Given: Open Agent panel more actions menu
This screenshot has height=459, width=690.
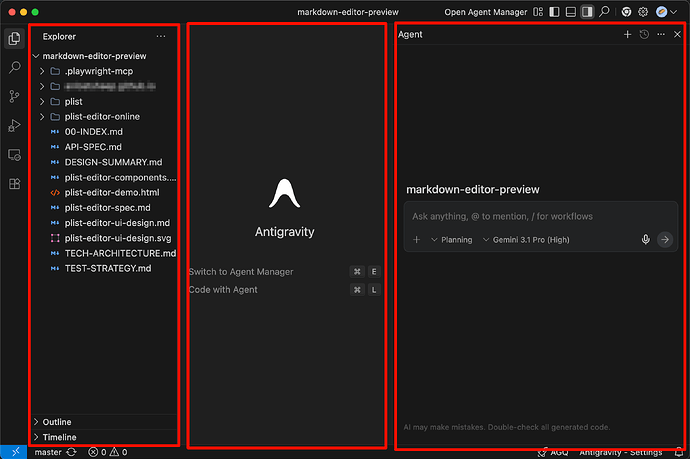Looking at the screenshot, I should click(x=661, y=34).
